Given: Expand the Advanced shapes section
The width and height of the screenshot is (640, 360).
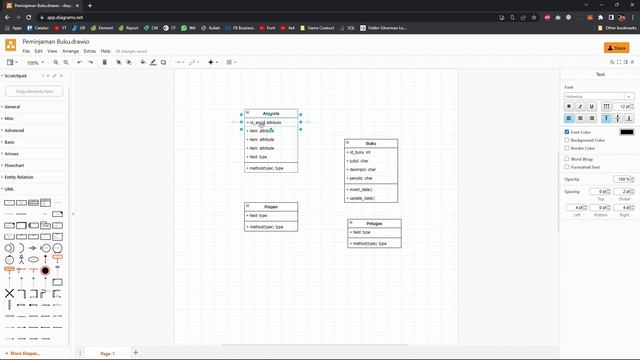Looking at the screenshot, I should point(14,130).
